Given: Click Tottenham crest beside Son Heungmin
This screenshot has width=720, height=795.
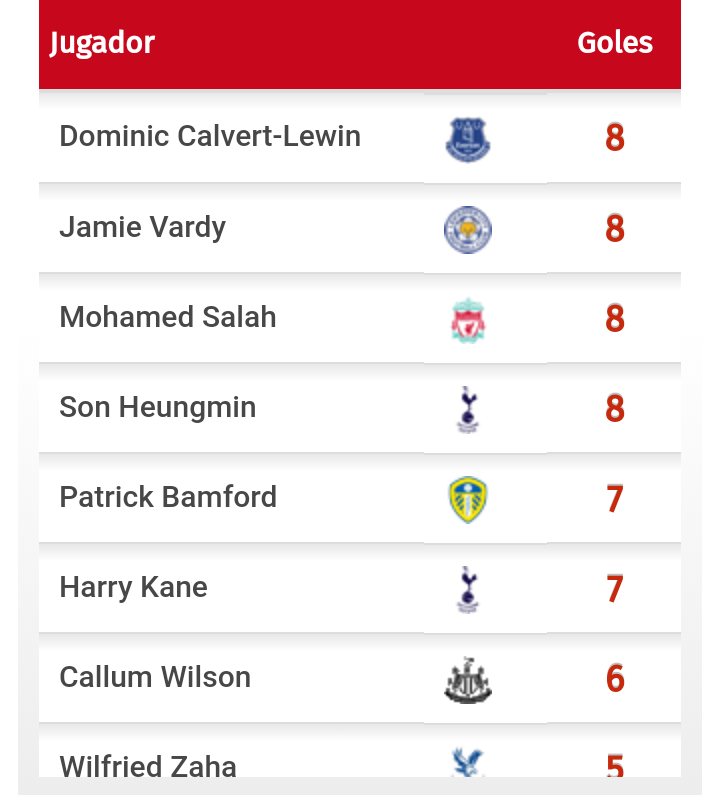Looking at the screenshot, I should click(468, 409).
